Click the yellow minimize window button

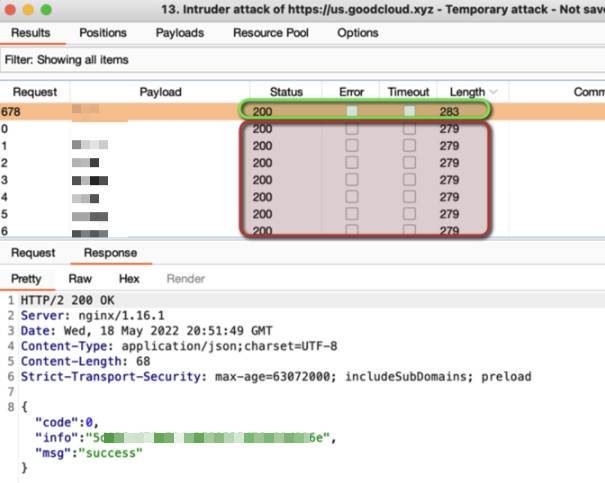tap(28, 10)
